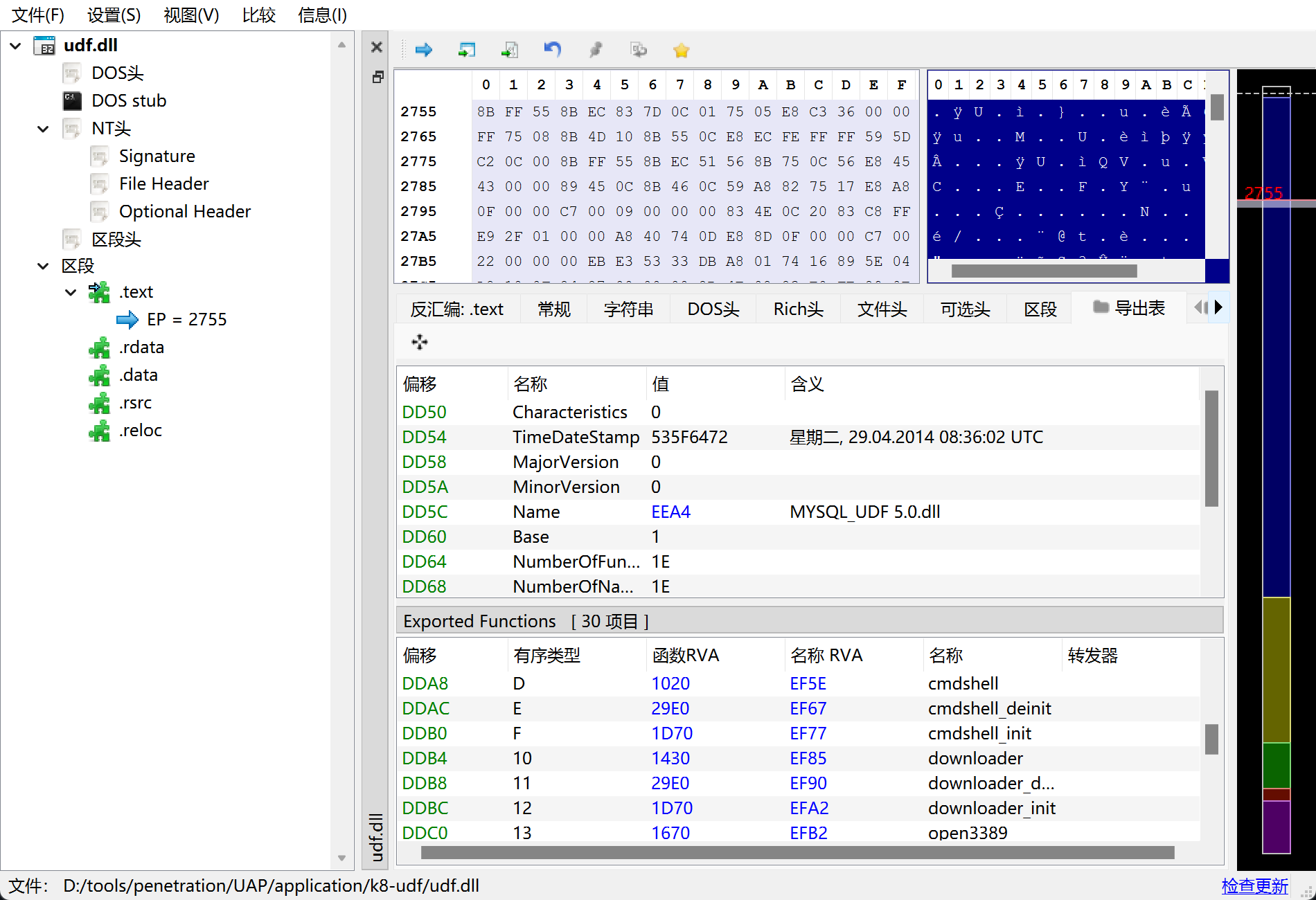Click the export header table vertical scrollbar

[1211, 449]
